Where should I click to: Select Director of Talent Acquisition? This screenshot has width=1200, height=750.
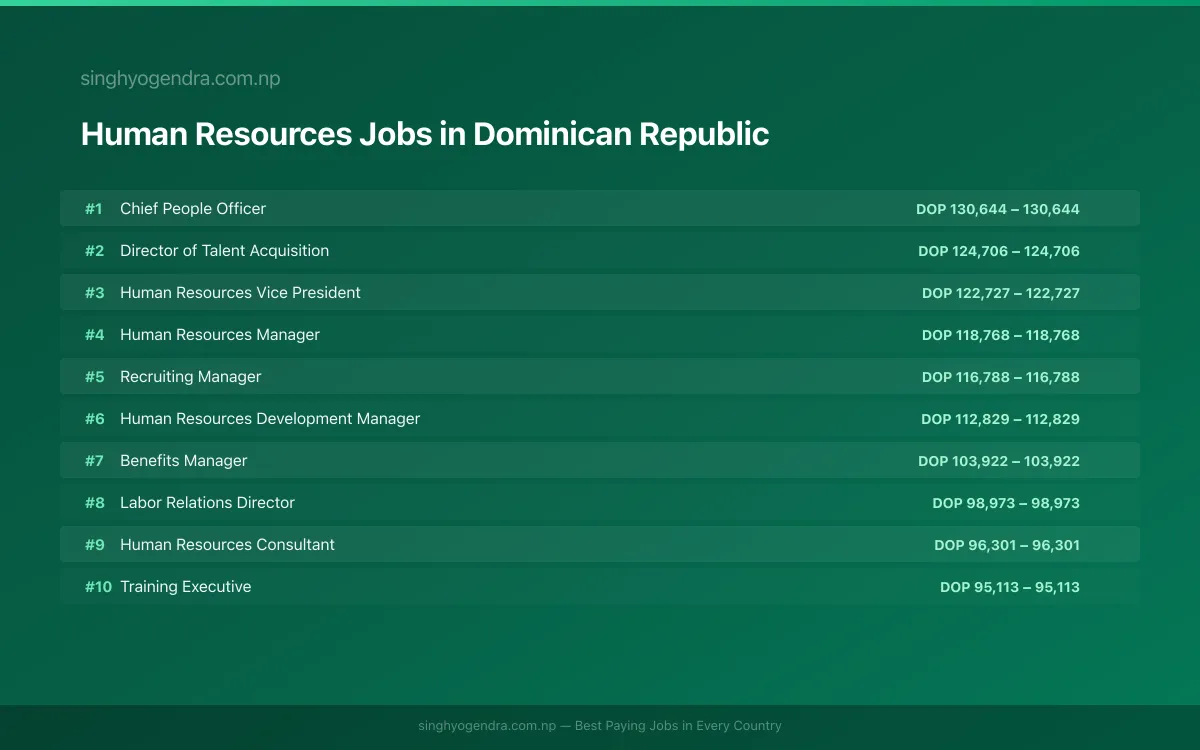[x=224, y=251]
